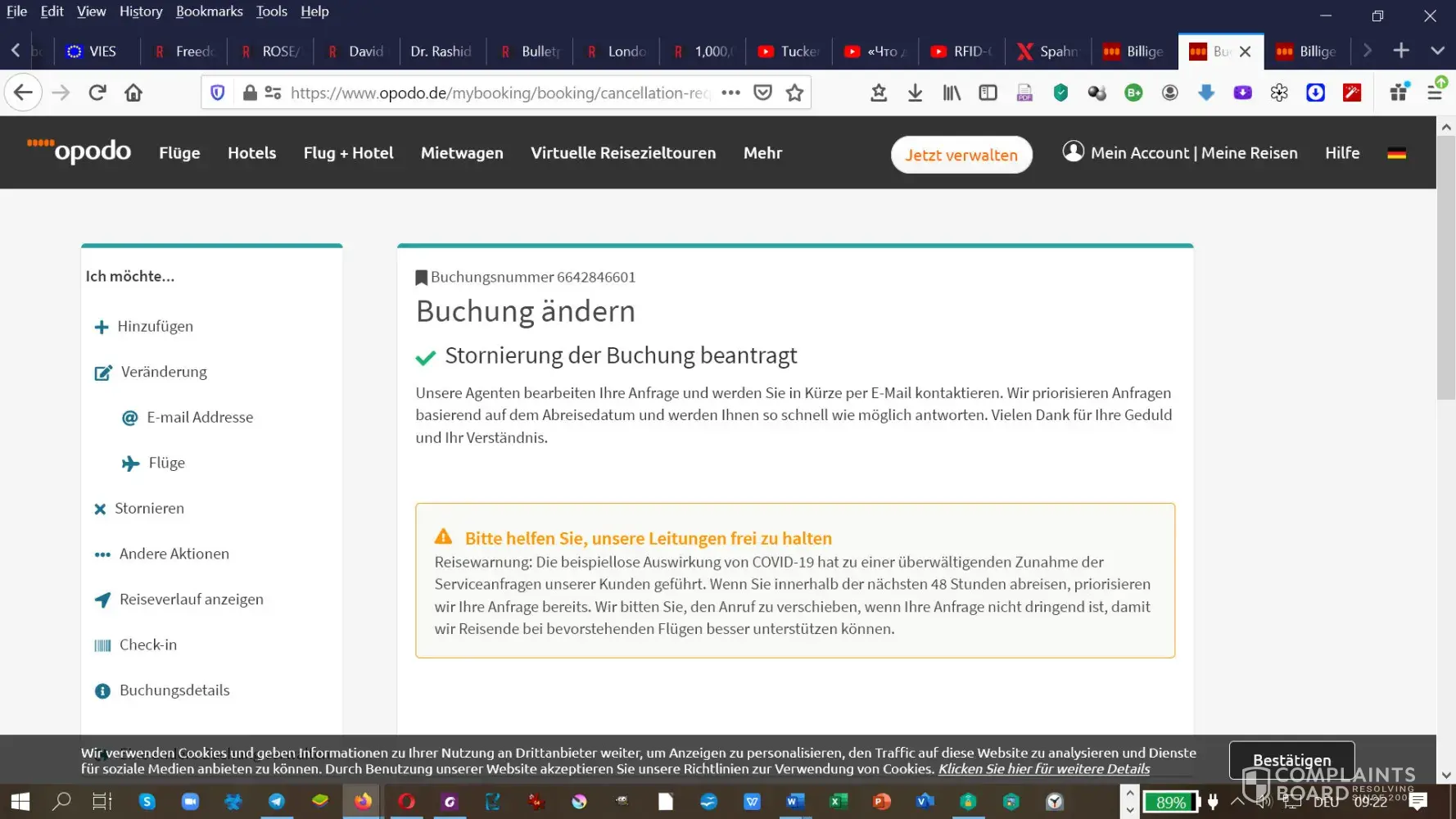This screenshot has width=1456, height=819.
Task: Confirm cookies with the Bestätigen button
Action: point(1291,759)
